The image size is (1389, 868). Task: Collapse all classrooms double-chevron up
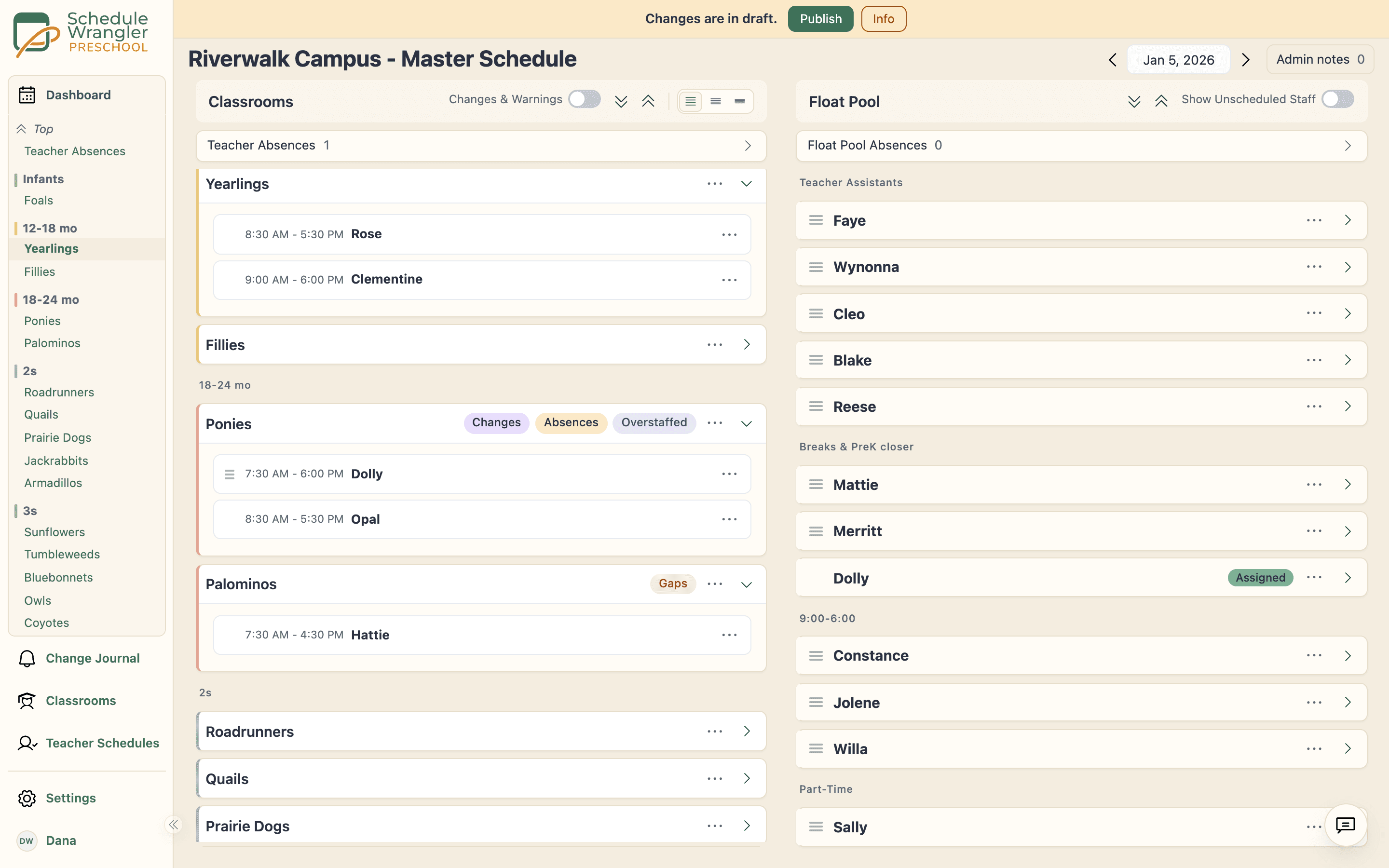648,102
